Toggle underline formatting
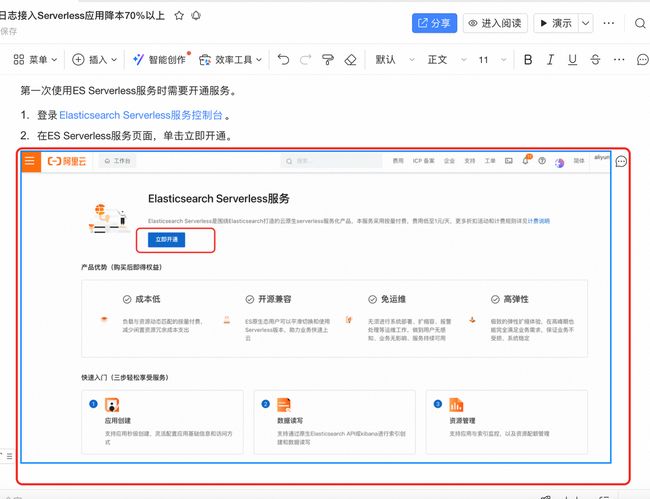The image size is (650, 499). coord(572,60)
